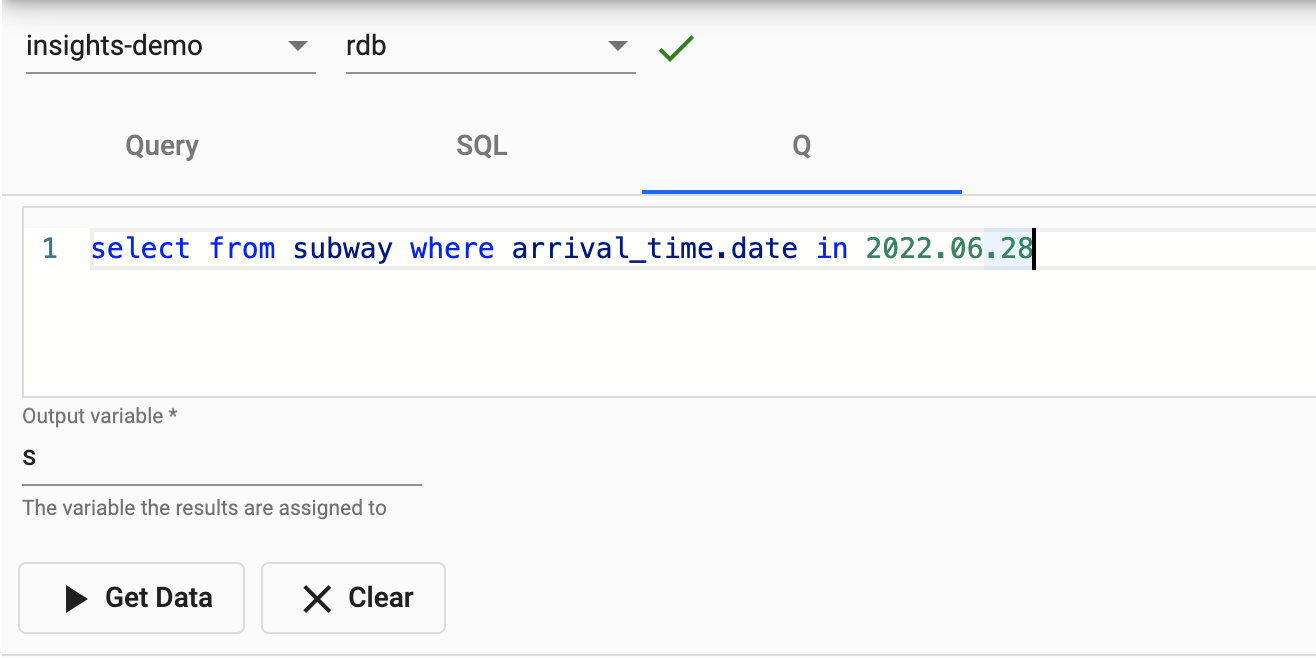
Task: Select the Q tab
Action: 802,146
